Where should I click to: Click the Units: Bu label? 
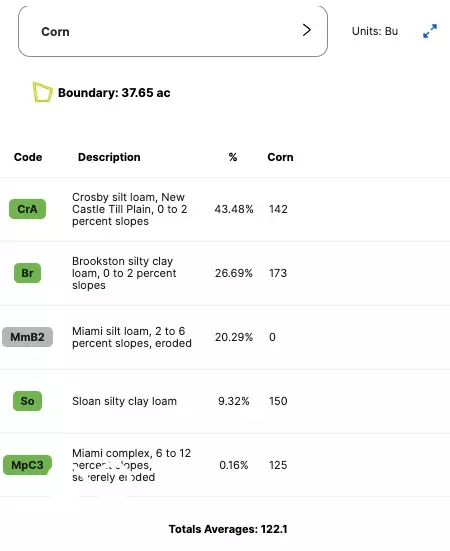point(375,31)
